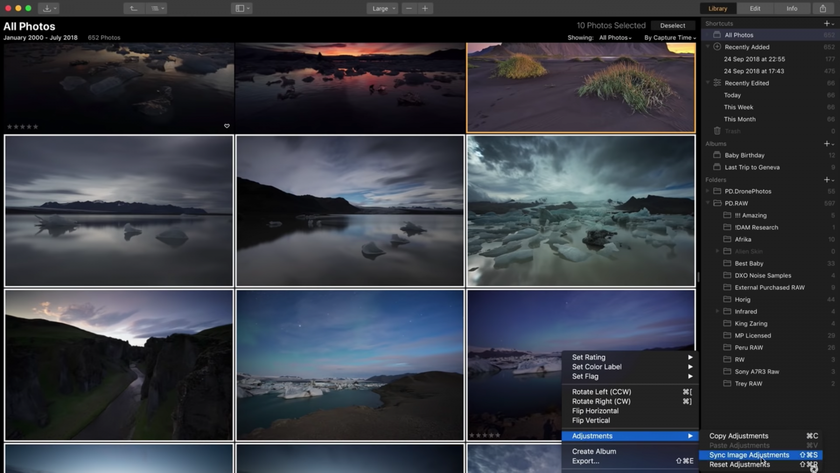
Task: Open Set Flag submenu
Action: pos(631,377)
